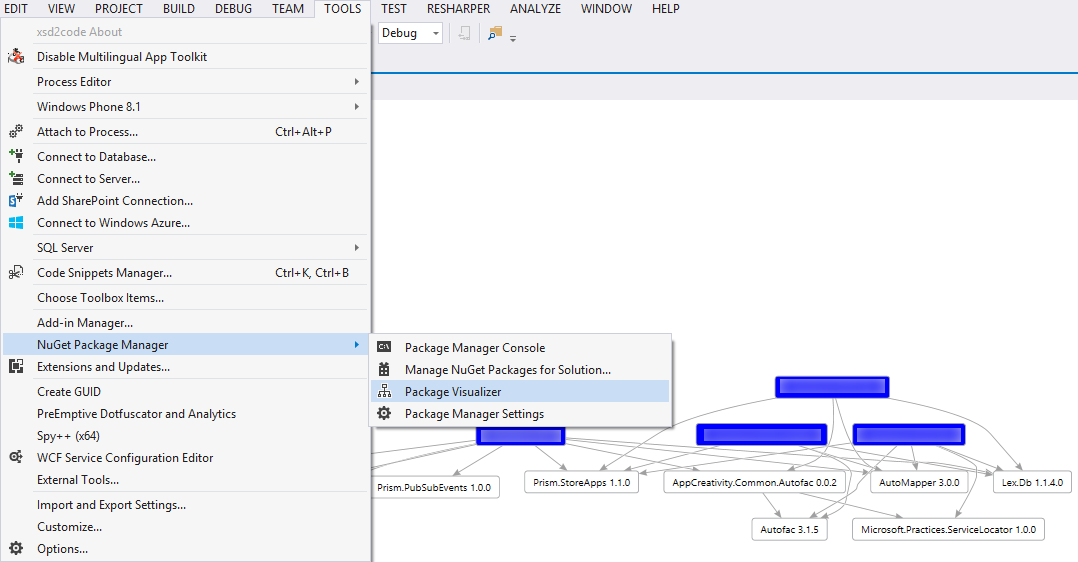Image resolution: width=1078 pixels, height=562 pixels.
Task: Launch Spy++ (x64)
Action: tap(186, 435)
